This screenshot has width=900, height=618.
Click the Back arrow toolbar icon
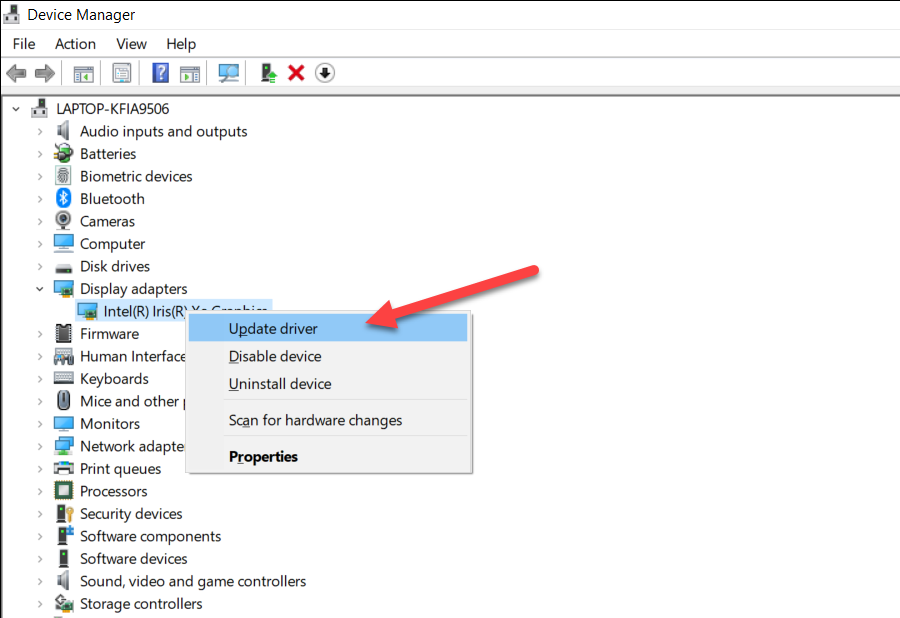[16, 73]
